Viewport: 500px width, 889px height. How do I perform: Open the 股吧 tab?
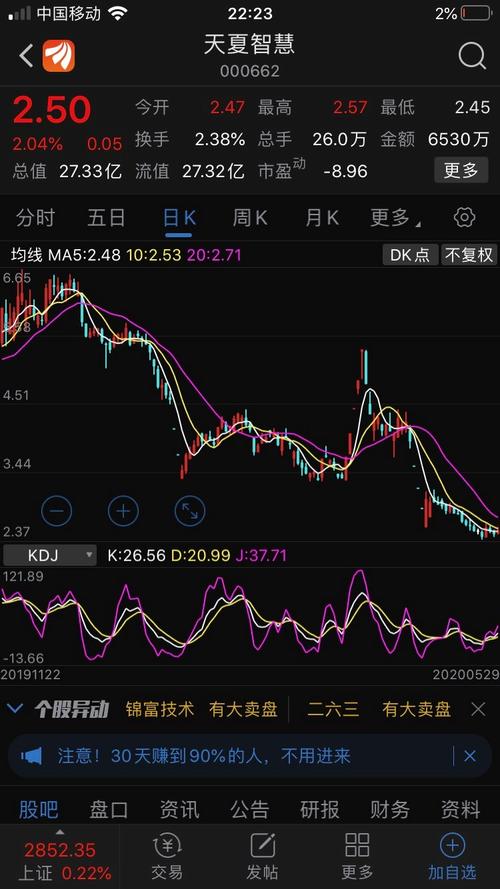[x=39, y=810]
